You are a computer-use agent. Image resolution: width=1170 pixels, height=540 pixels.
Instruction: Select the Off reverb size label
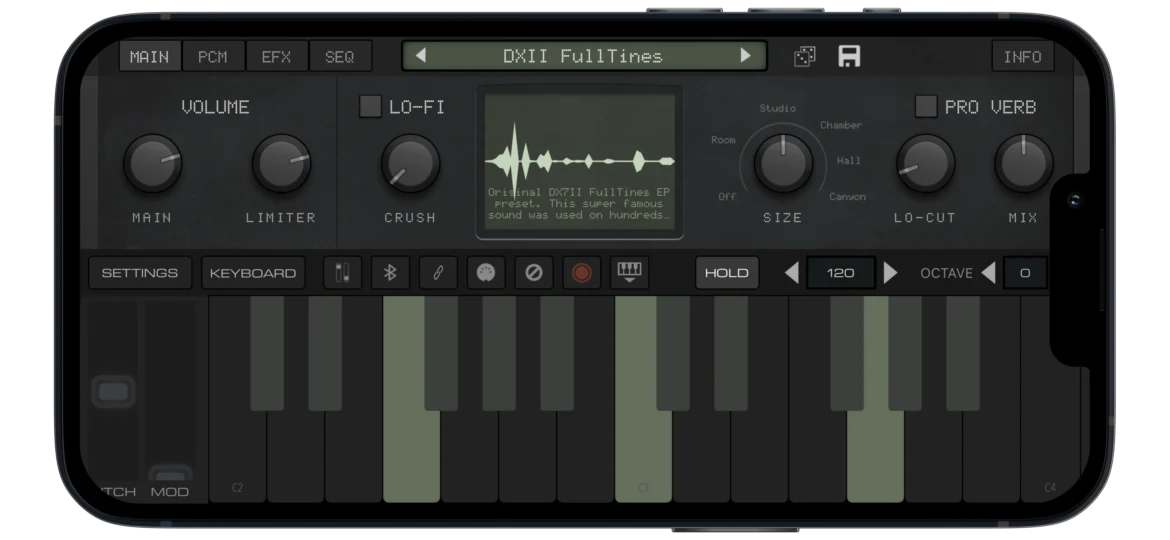(727, 197)
